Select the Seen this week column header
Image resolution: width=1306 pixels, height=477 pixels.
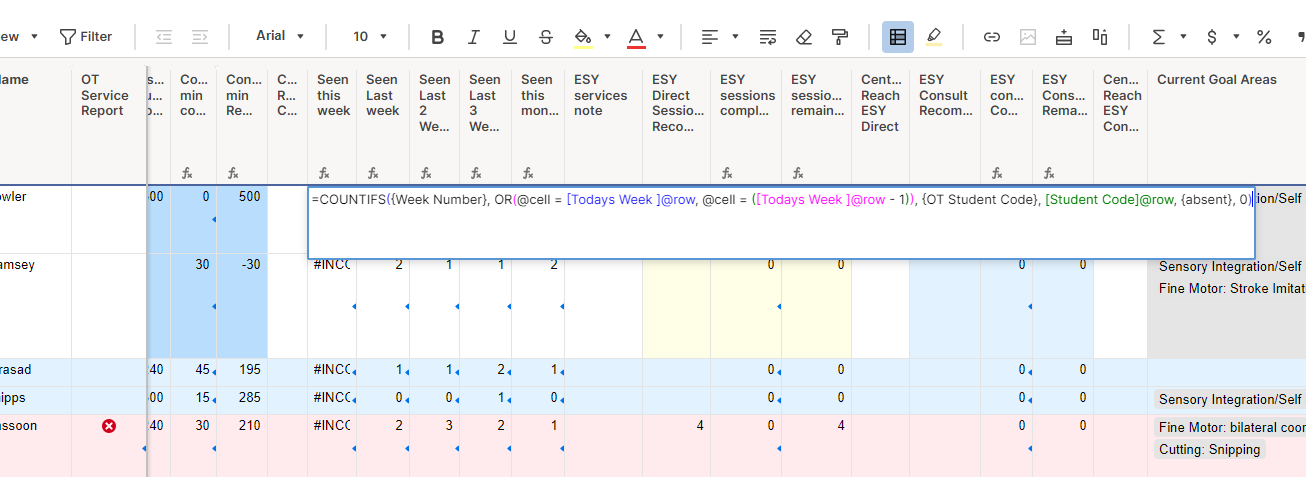[332, 124]
